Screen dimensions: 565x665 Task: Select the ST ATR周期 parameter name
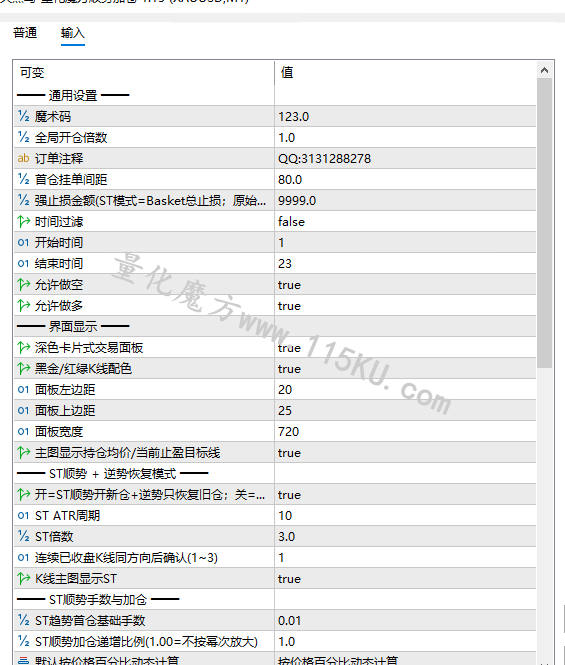tap(67, 516)
